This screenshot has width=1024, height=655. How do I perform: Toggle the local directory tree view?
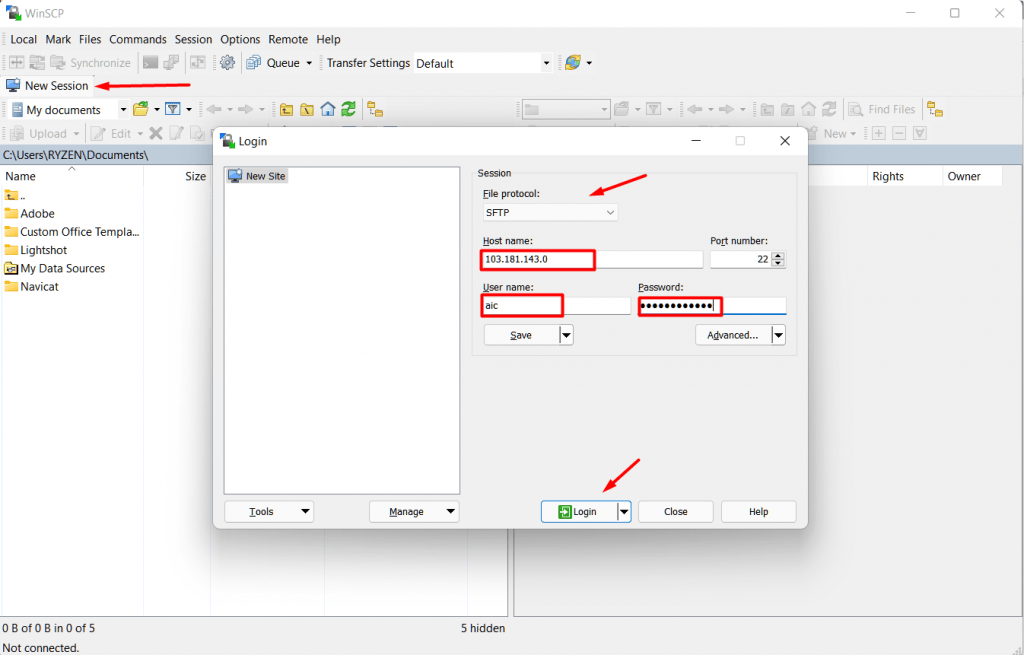pyautogui.click(x=374, y=109)
